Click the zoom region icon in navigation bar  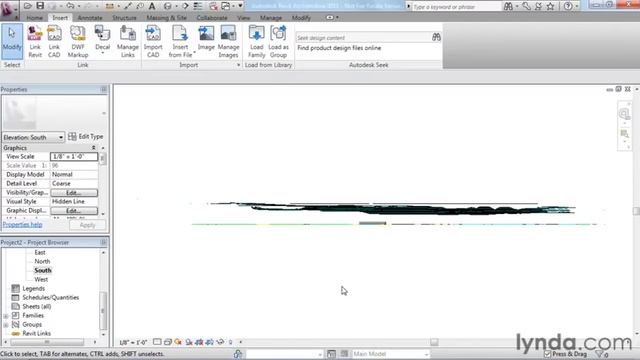pyautogui.click(x=624, y=134)
